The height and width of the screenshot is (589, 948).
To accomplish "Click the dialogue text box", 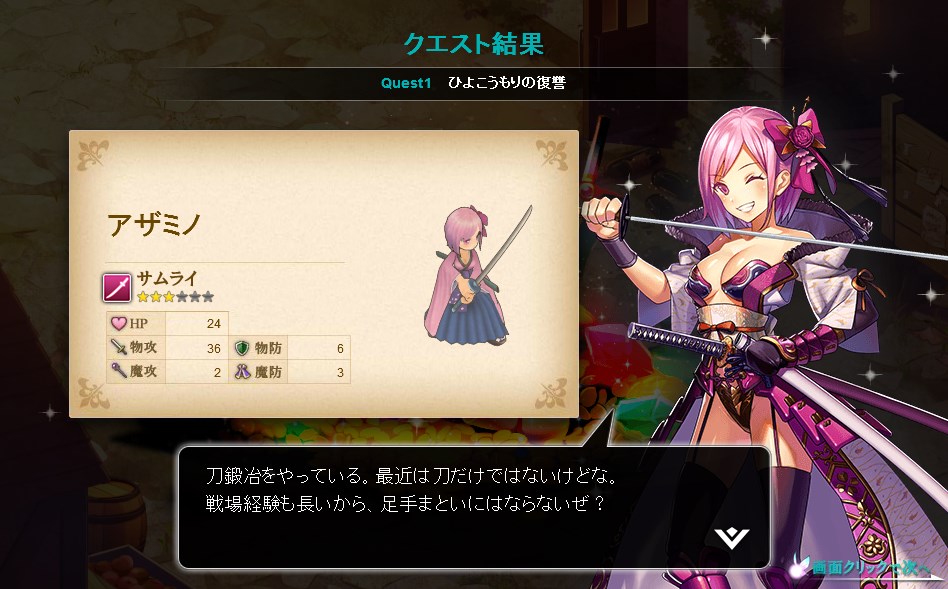I will click(475, 507).
